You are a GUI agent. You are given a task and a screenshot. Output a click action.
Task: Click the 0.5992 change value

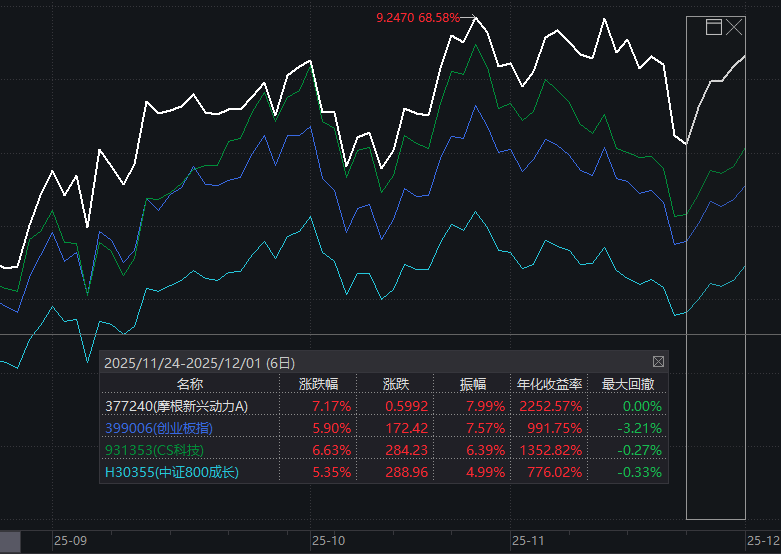coord(406,407)
